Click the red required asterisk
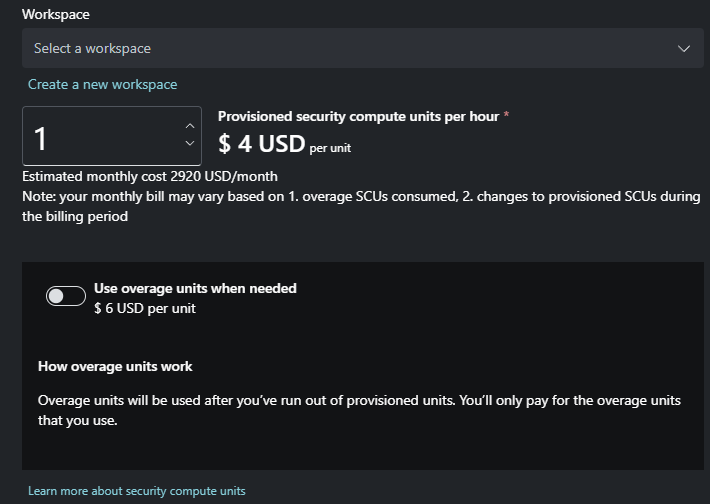Image resolution: width=710 pixels, height=504 pixels. (506, 116)
